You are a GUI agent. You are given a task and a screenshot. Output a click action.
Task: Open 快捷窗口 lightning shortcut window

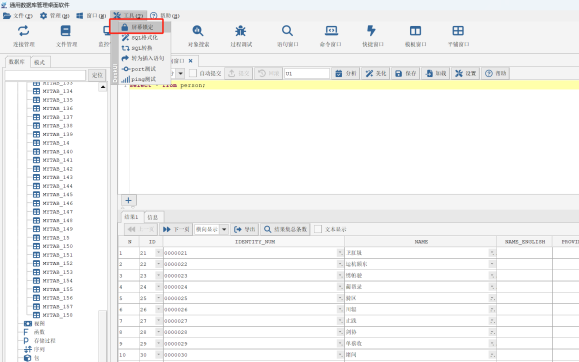click(x=371, y=31)
